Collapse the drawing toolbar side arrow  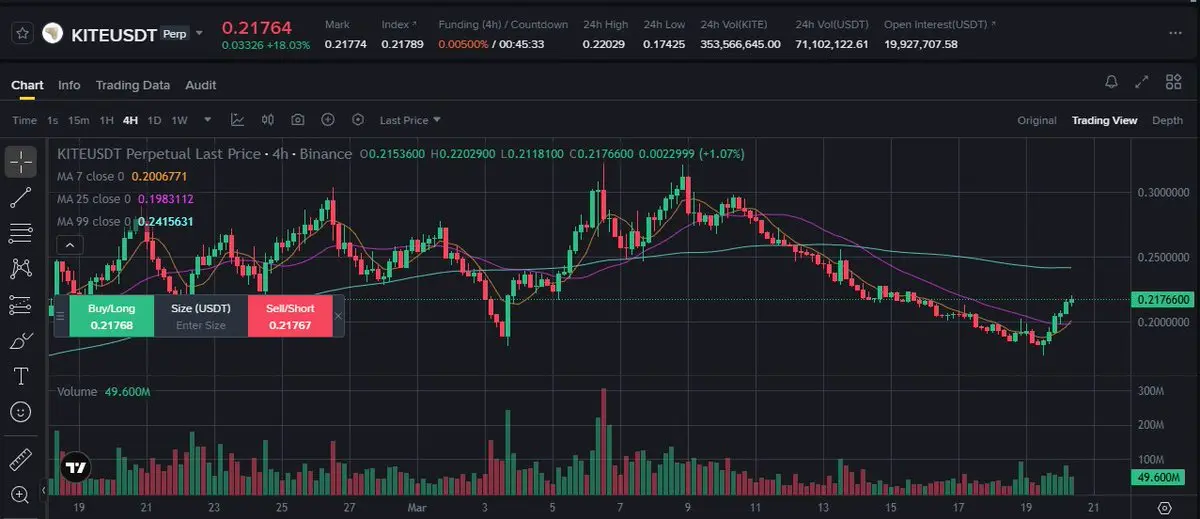[x=44, y=490]
